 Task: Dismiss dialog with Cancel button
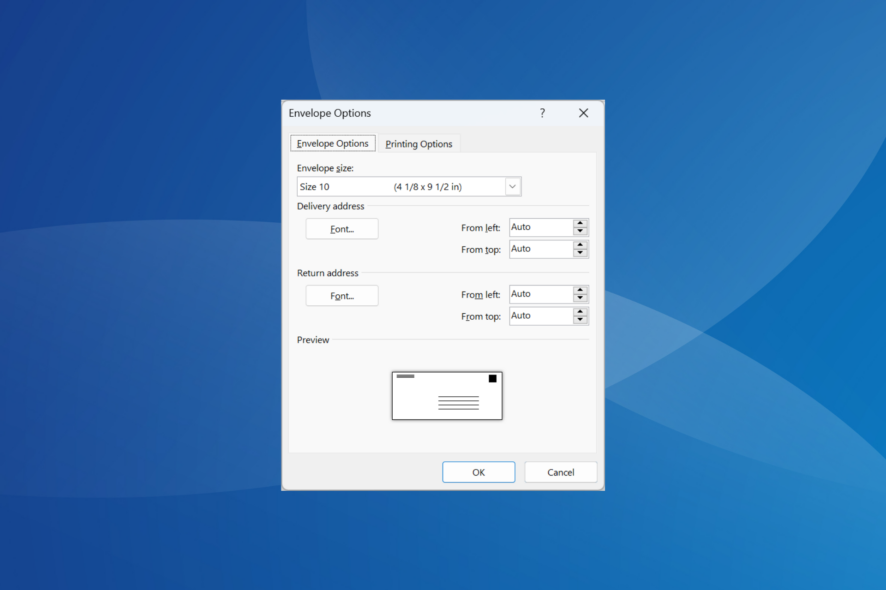tap(561, 472)
